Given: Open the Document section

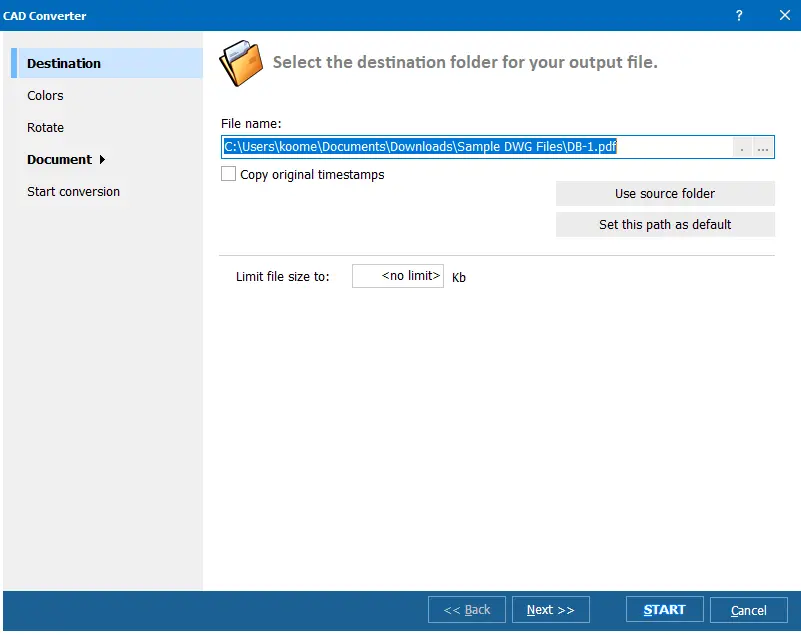Looking at the screenshot, I should [x=59, y=160].
